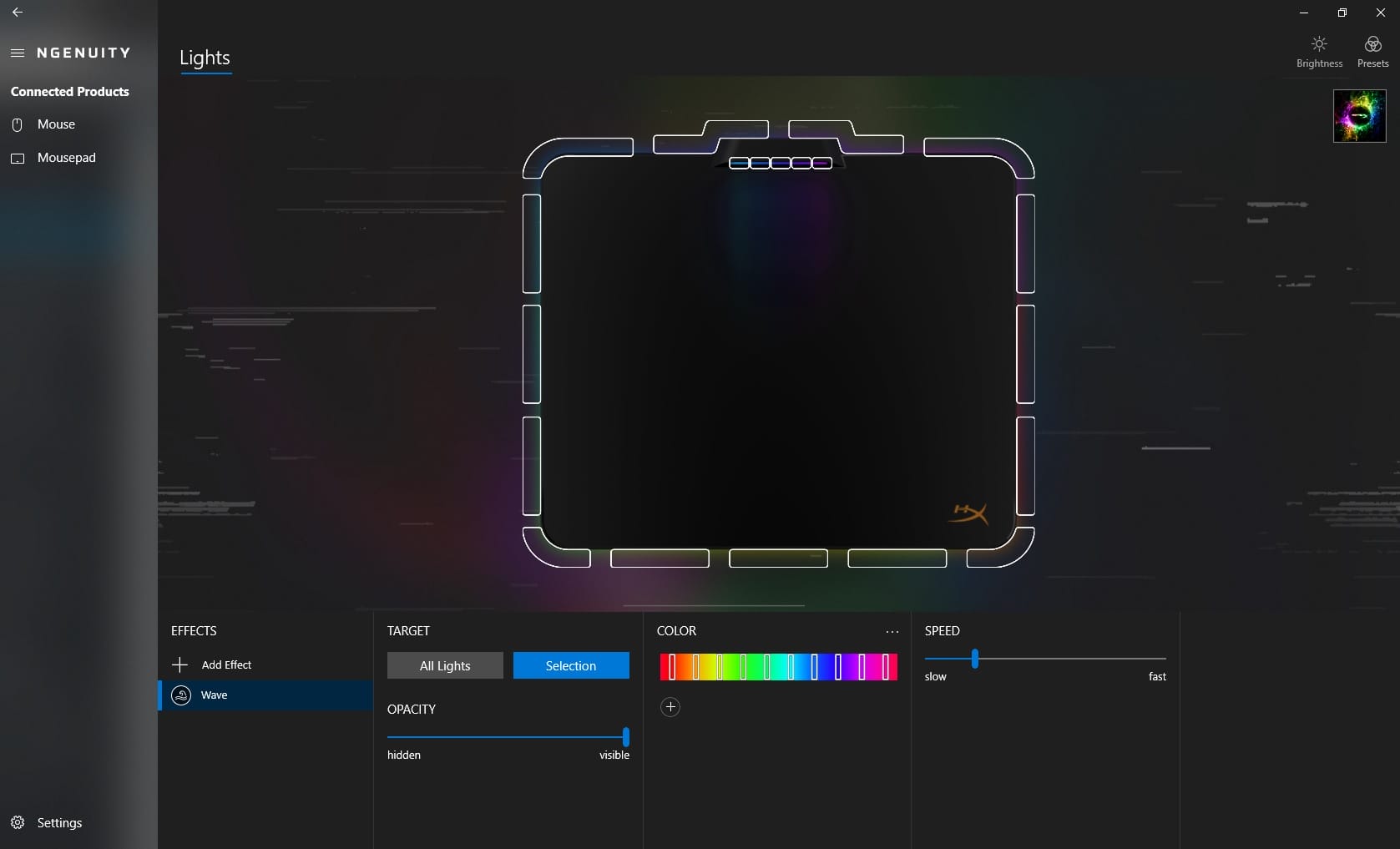
Task: Click the Speed slider handle
Action: pyautogui.click(x=974, y=659)
